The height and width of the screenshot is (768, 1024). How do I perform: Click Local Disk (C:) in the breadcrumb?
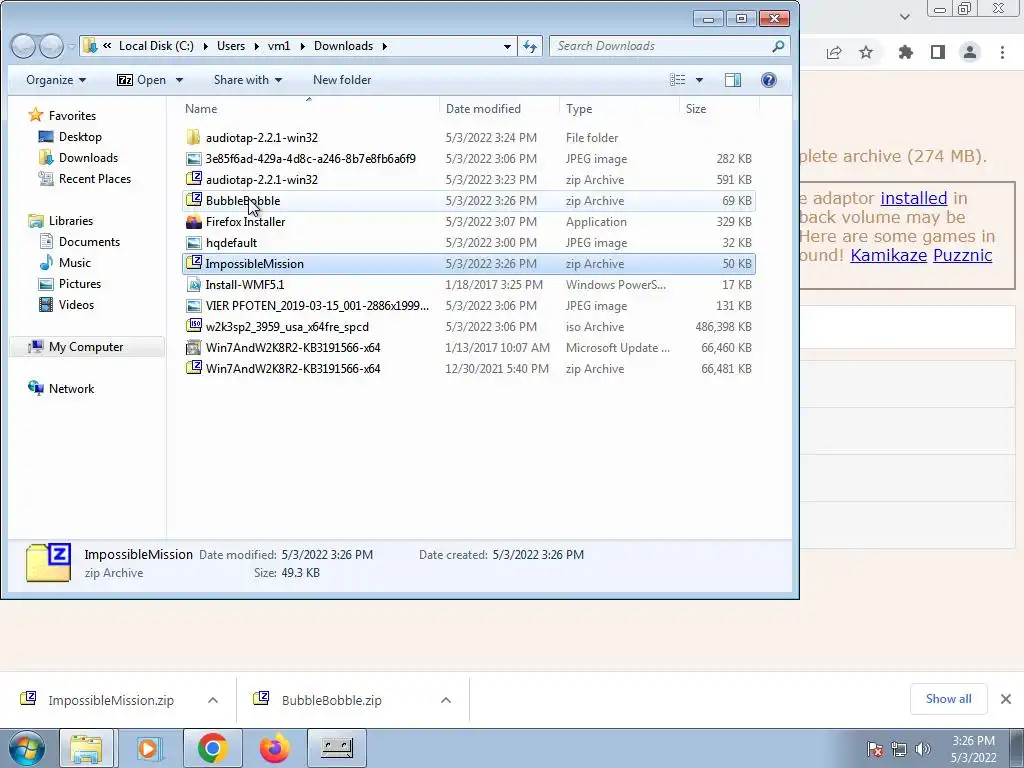[156, 46]
